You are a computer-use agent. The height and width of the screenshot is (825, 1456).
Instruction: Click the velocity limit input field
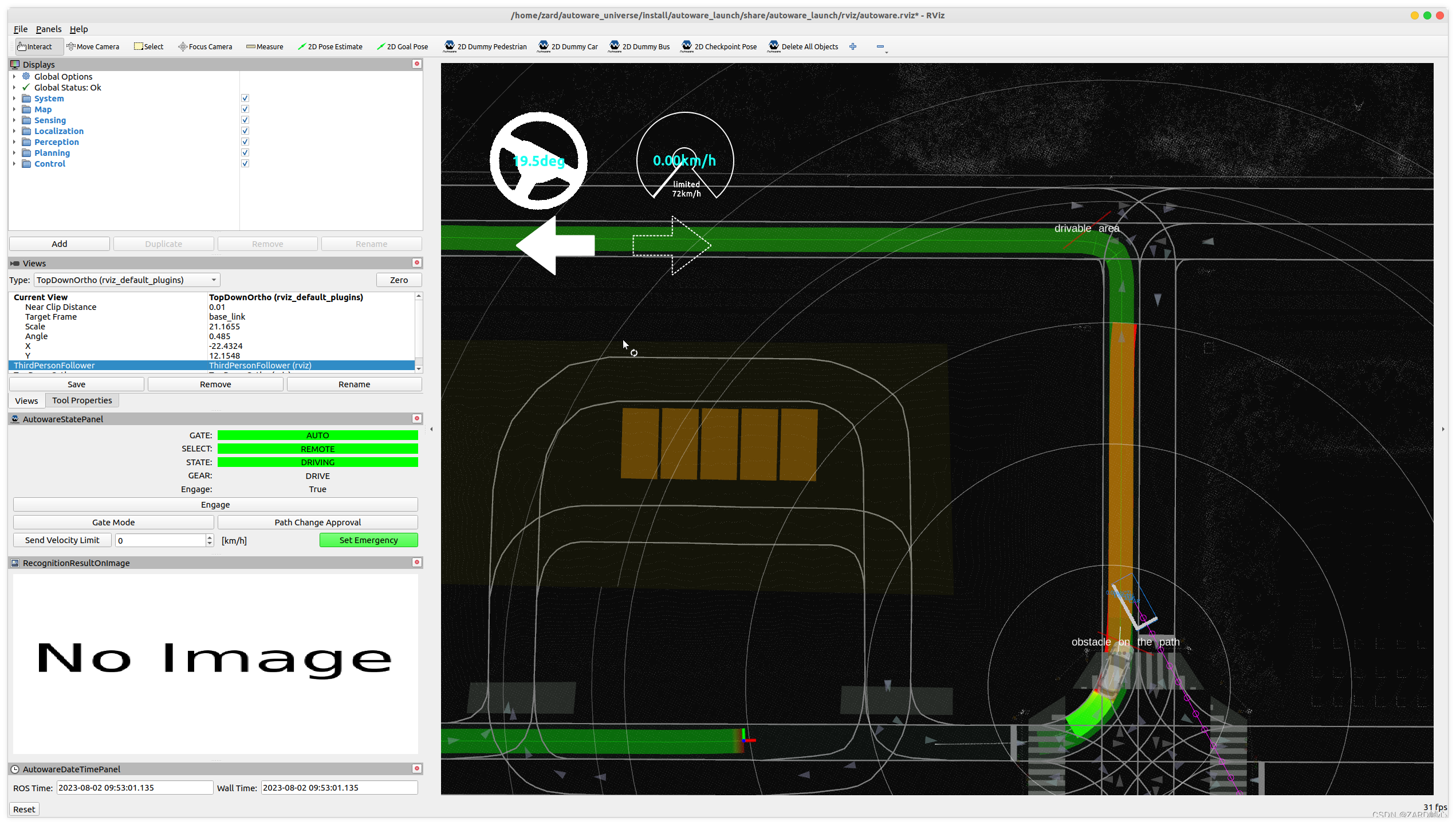(x=160, y=540)
